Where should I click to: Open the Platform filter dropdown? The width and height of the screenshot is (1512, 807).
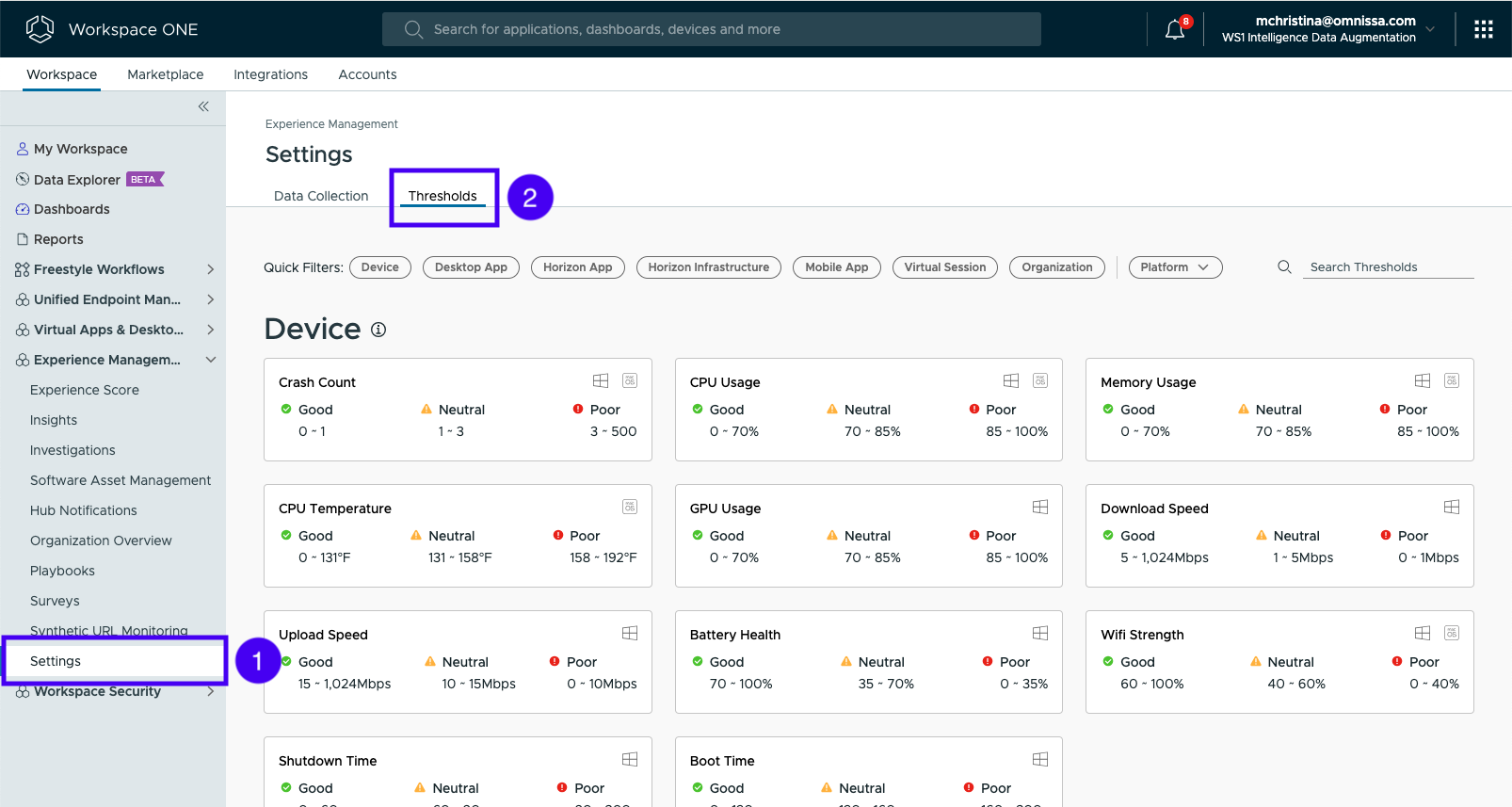click(x=1174, y=267)
